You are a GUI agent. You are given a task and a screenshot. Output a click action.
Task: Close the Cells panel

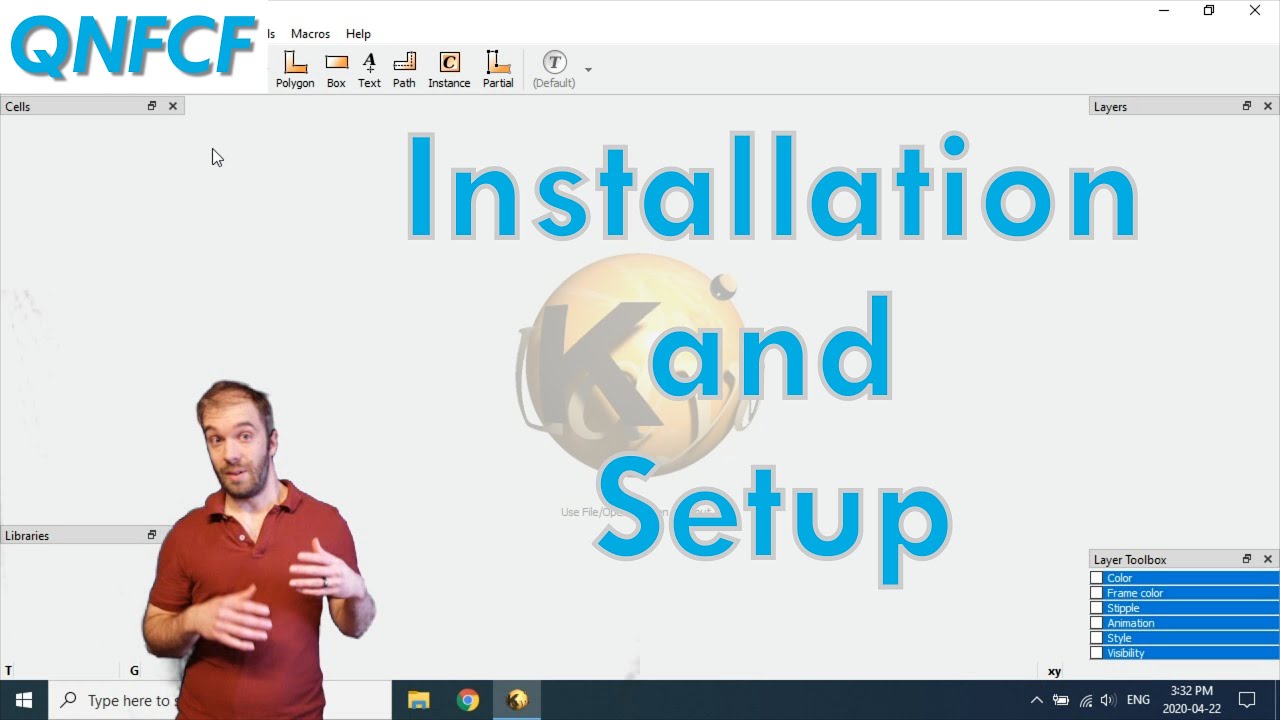click(x=173, y=106)
